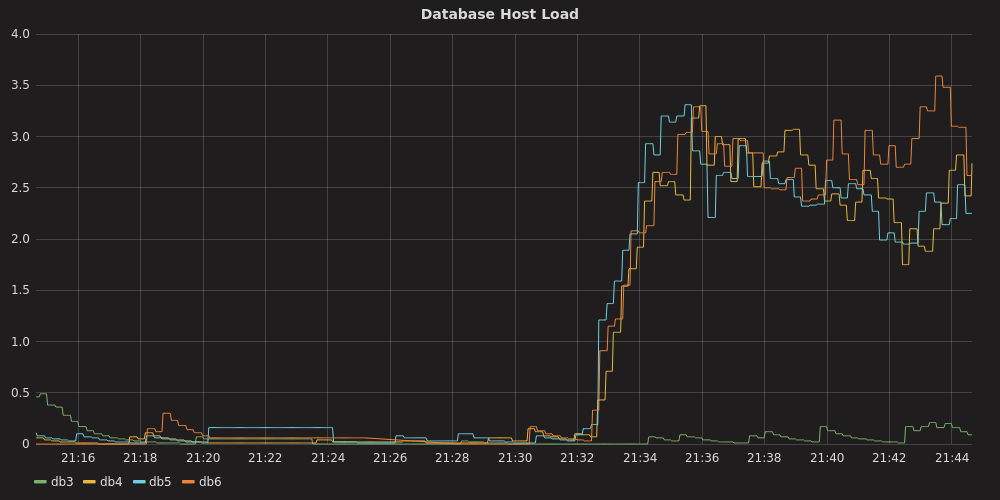
Task: Open the Database Host Load panel title menu
Action: (x=499, y=14)
